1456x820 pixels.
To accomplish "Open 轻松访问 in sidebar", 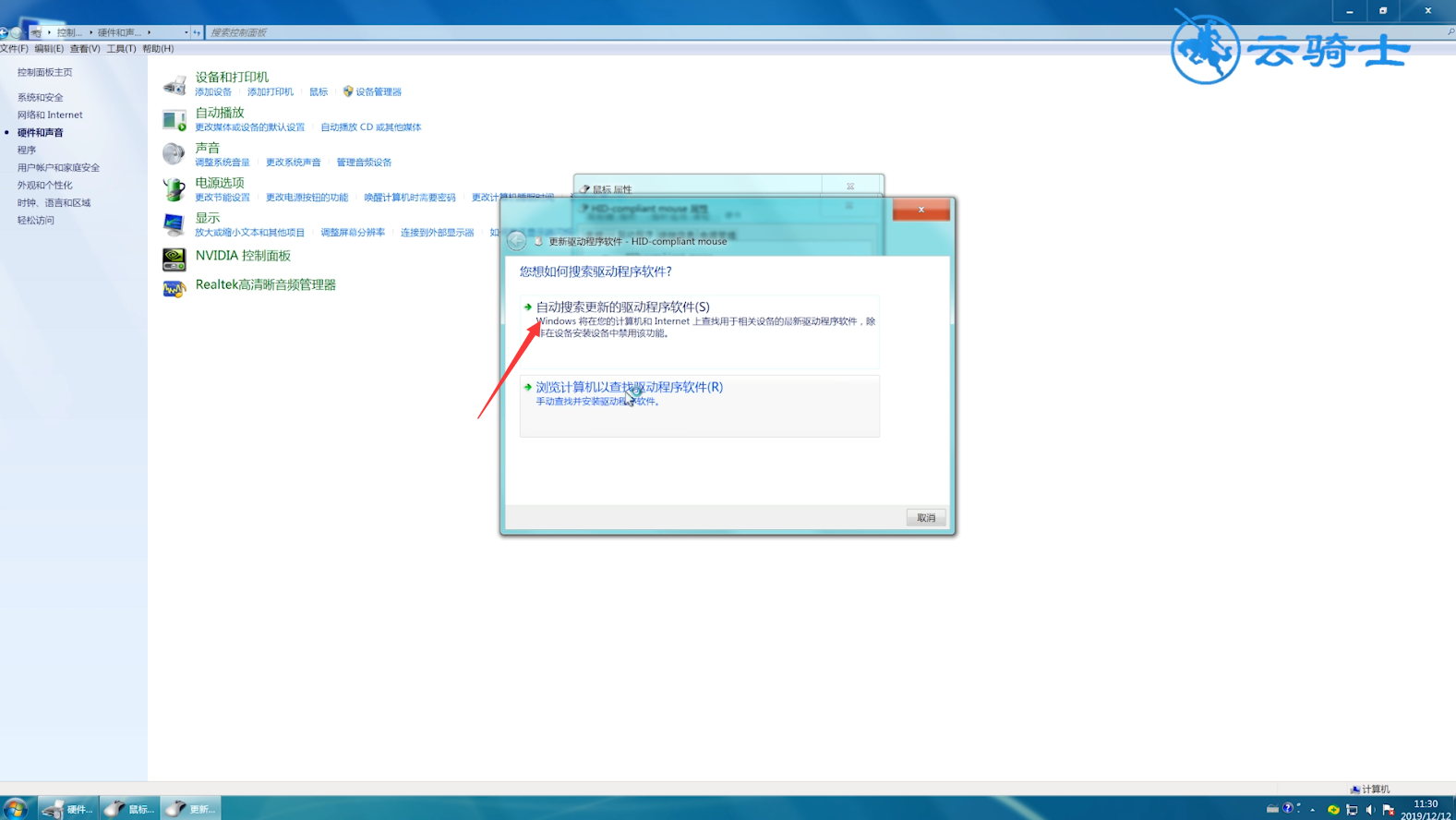I will (35, 220).
